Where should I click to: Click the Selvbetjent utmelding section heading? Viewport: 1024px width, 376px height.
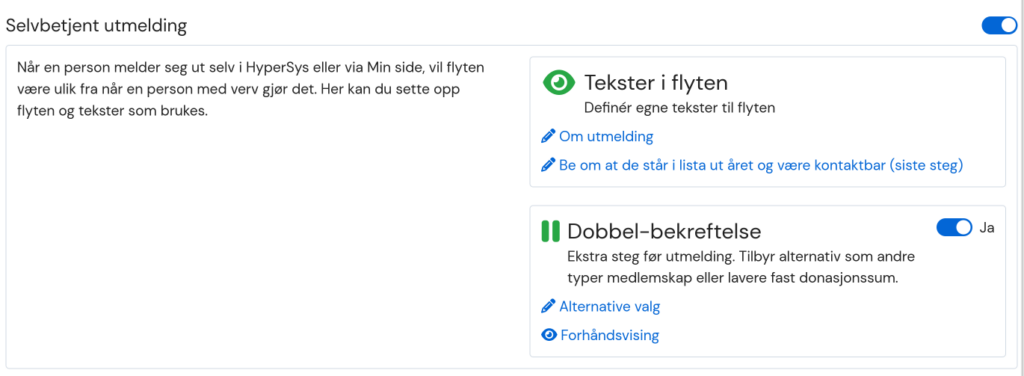[96, 26]
